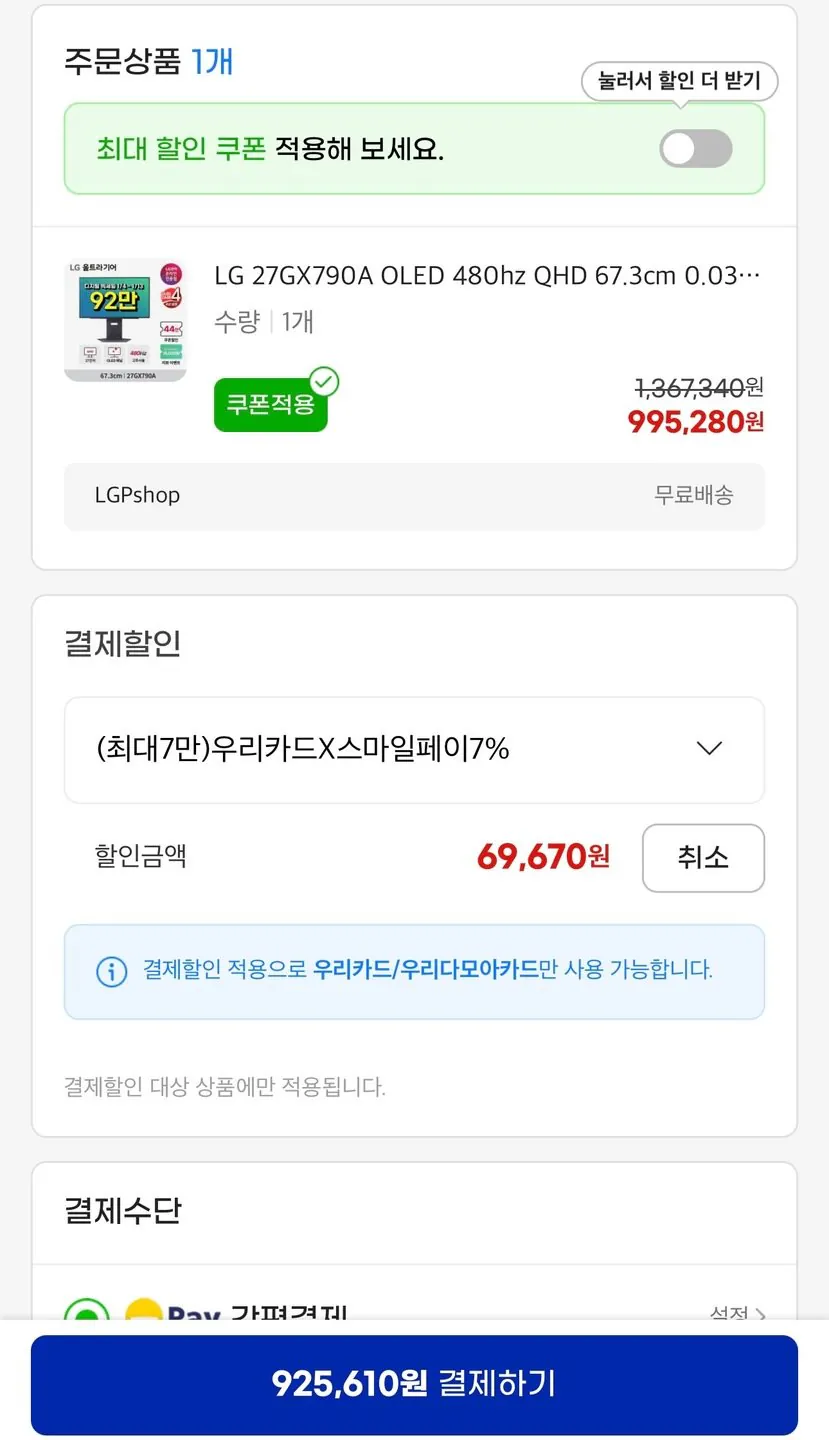Click the green checkmark on the 쿠폰적용 badge
Screen dimensions: 829x1440
click(322, 381)
